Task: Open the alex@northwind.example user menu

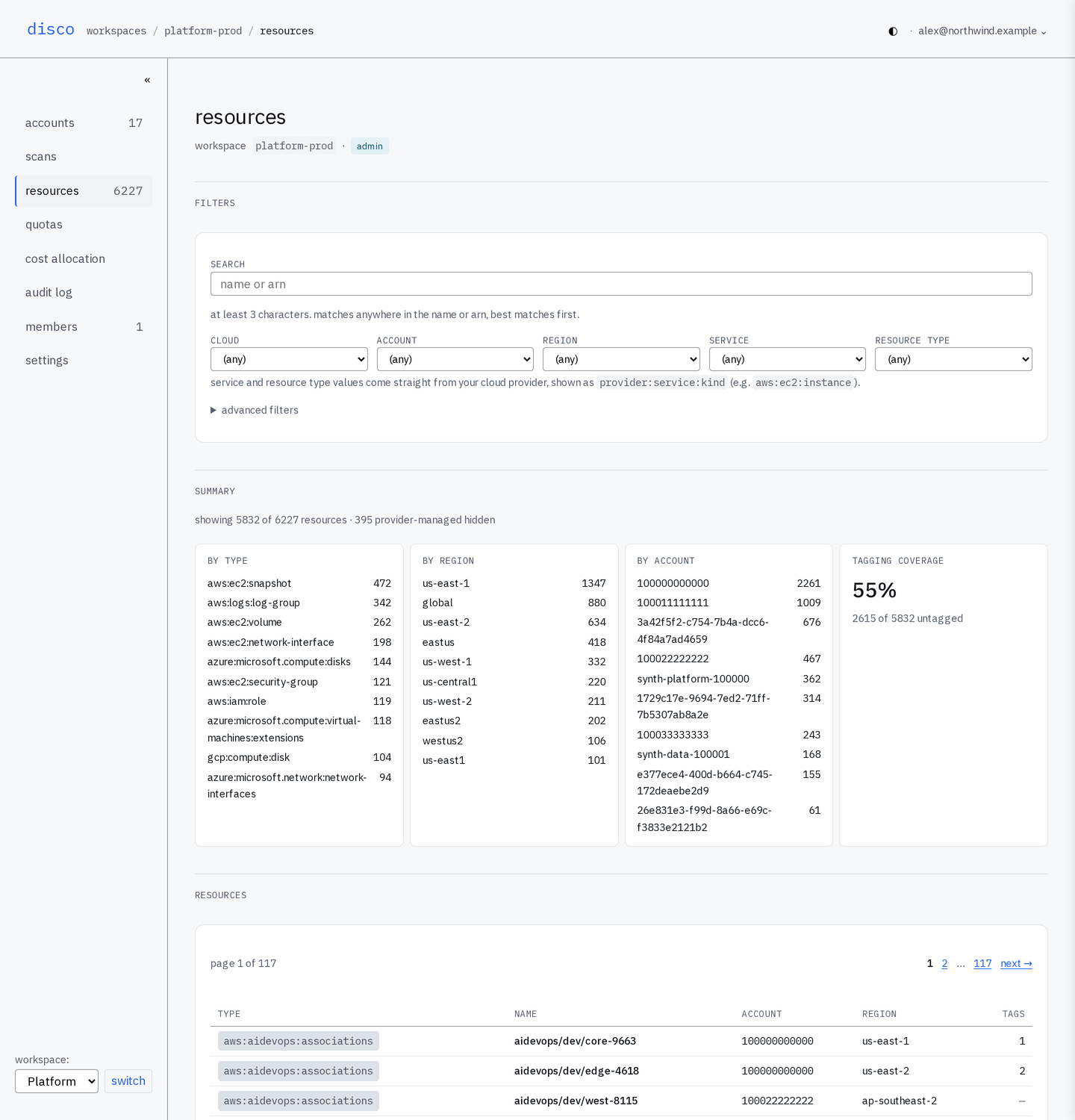Action: tap(982, 31)
